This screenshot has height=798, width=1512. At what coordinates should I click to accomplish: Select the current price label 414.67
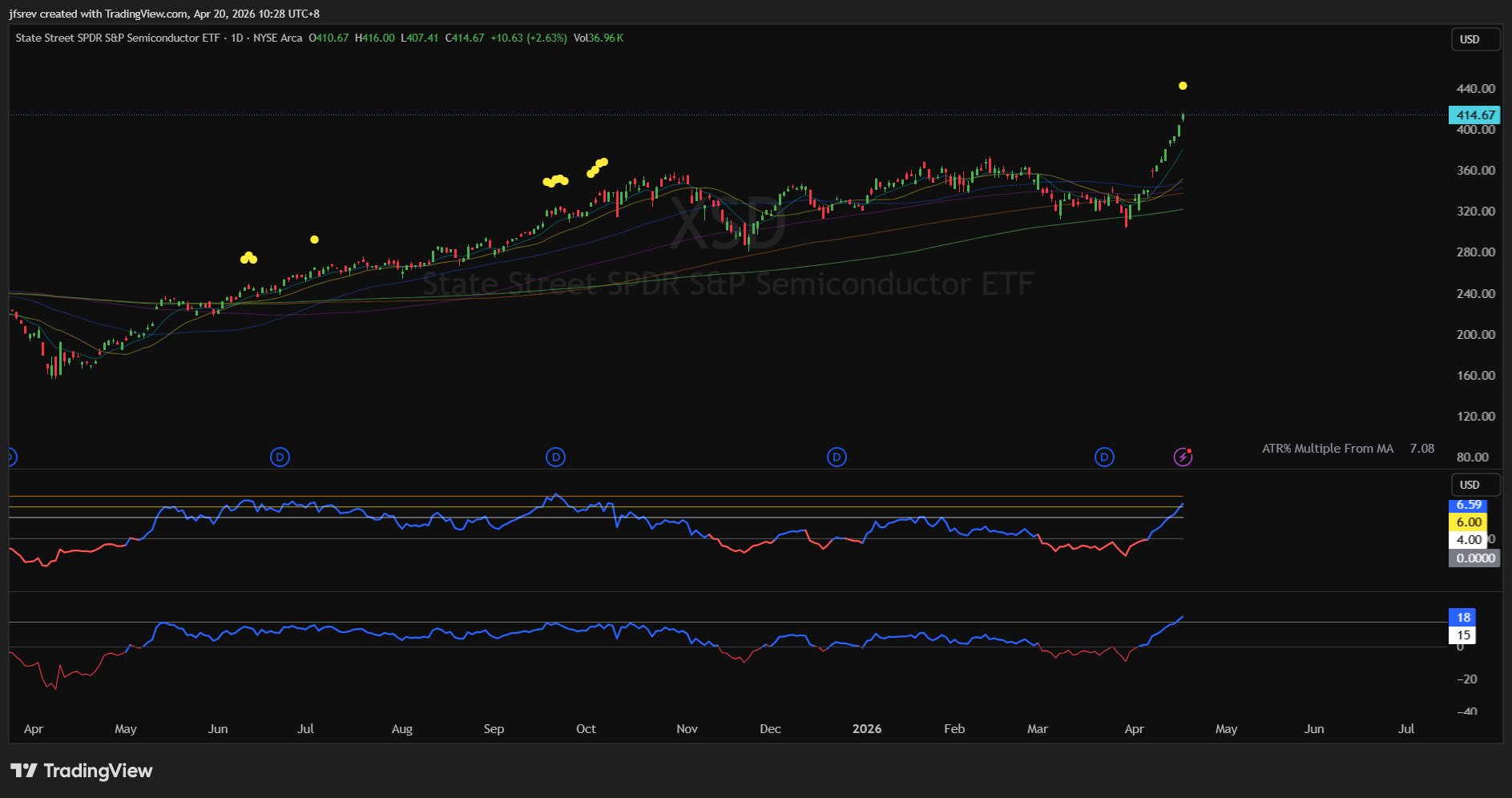click(x=1474, y=115)
